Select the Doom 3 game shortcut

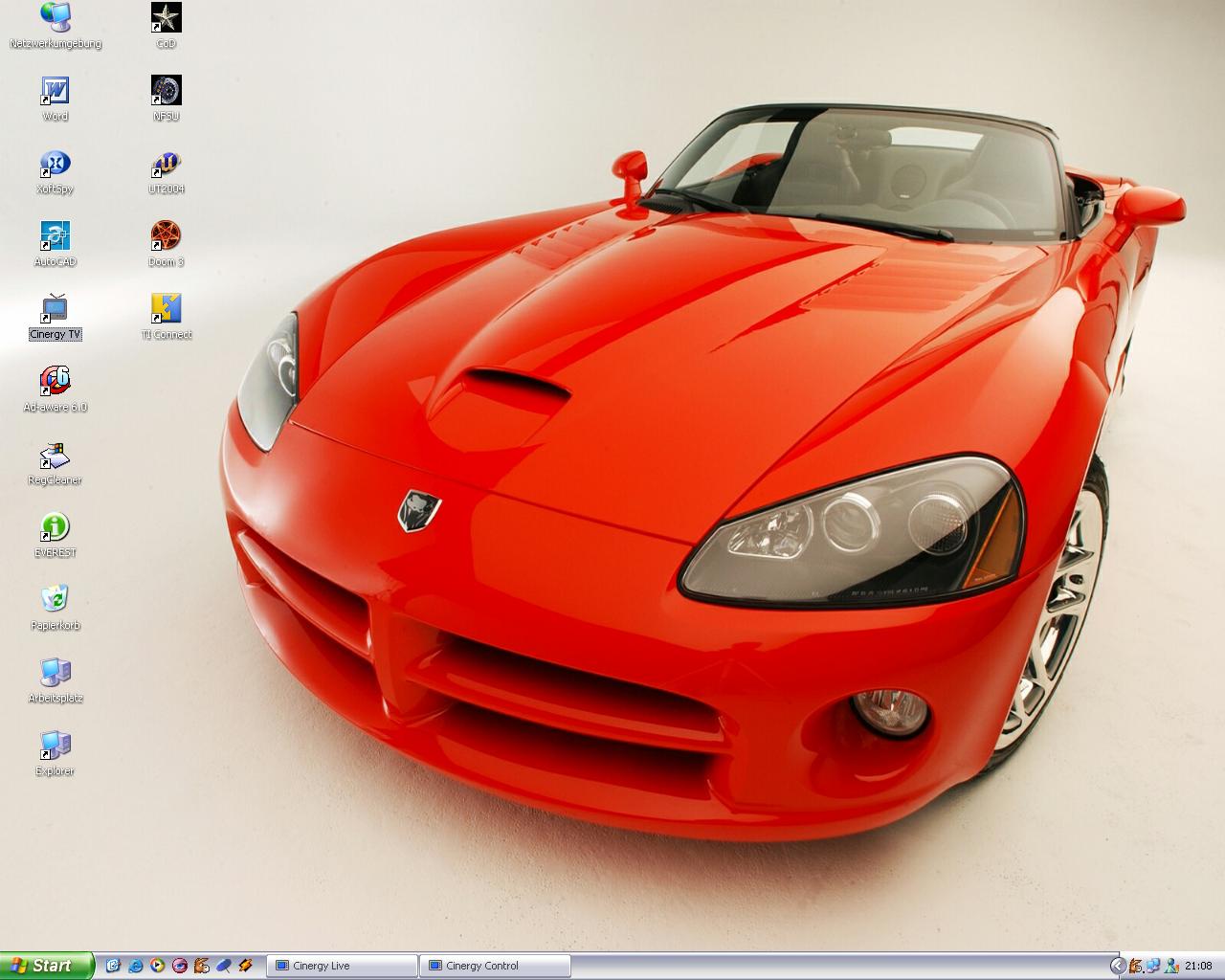click(166, 236)
